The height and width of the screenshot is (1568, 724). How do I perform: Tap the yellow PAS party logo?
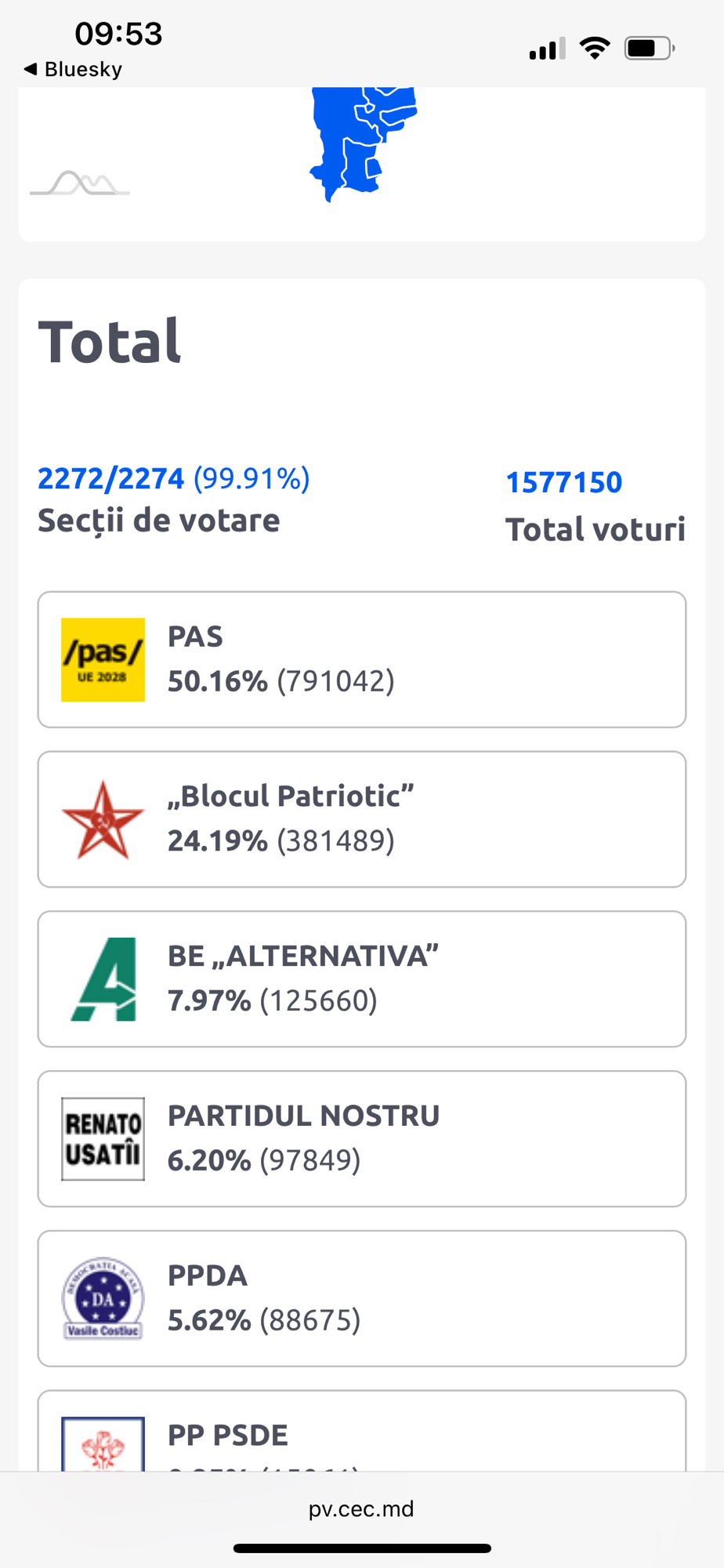click(x=103, y=659)
